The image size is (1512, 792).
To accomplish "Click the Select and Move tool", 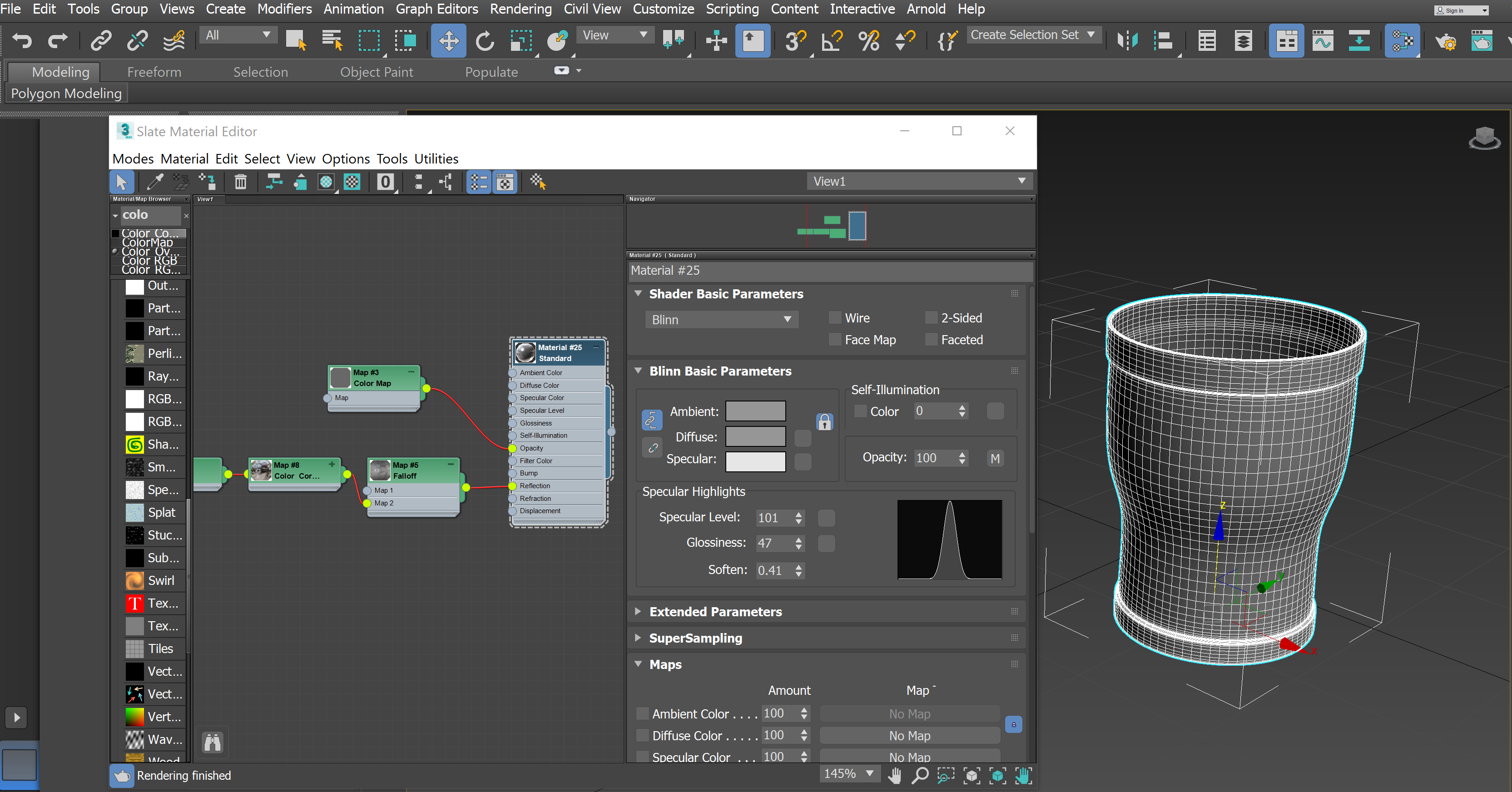I will tap(448, 40).
